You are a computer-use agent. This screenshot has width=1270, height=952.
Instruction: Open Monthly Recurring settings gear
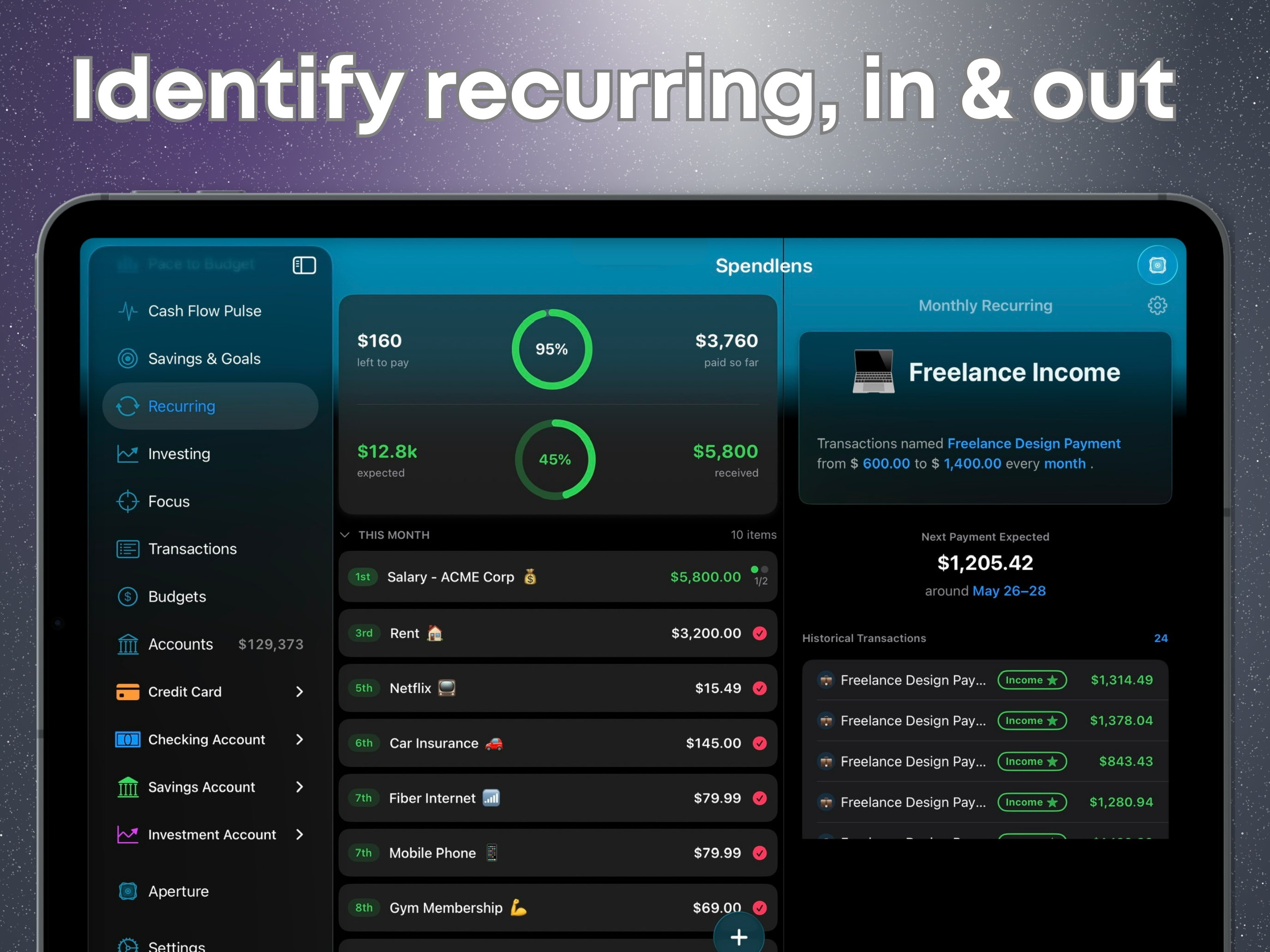click(x=1157, y=305)
